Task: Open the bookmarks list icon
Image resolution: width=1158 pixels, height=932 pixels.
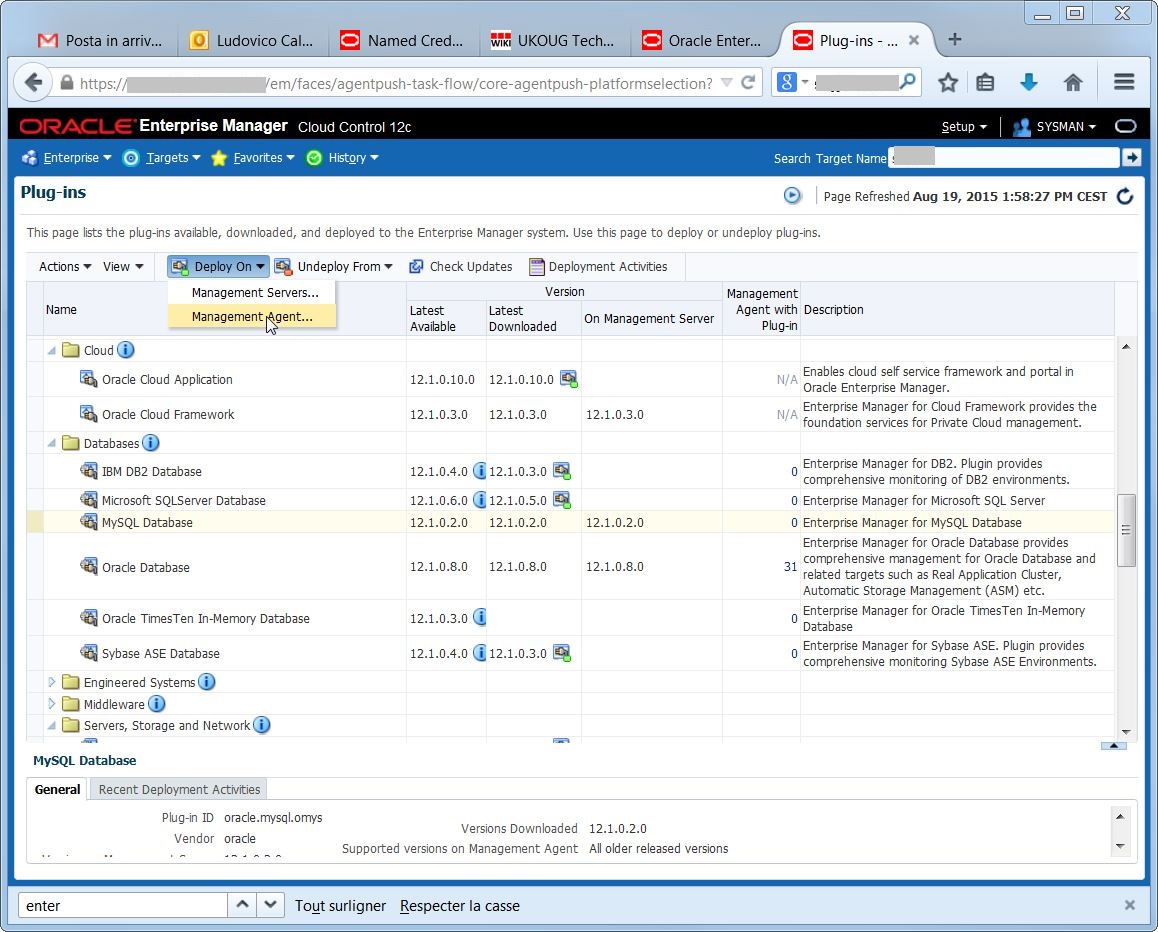Action: 985,83
